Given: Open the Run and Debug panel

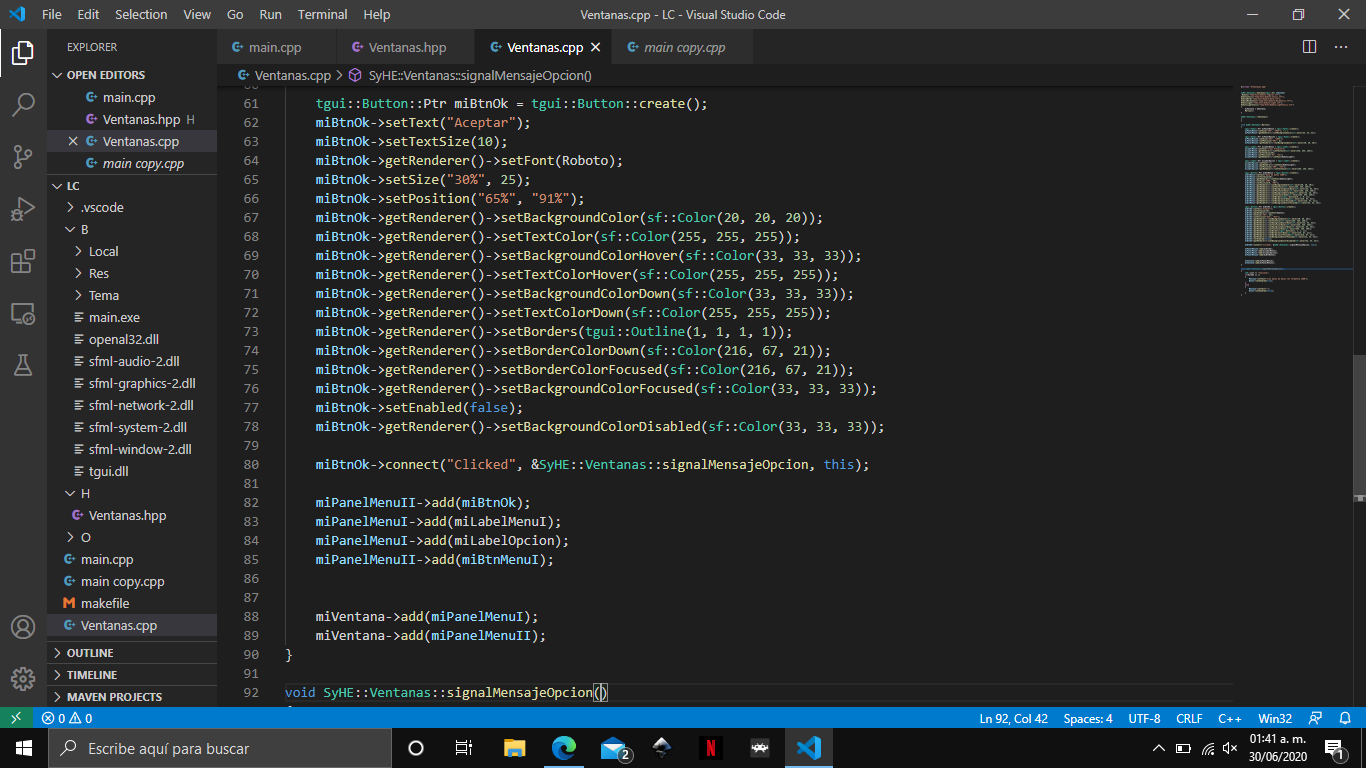Looking at the screenshot, I should (x=21, y=209).
